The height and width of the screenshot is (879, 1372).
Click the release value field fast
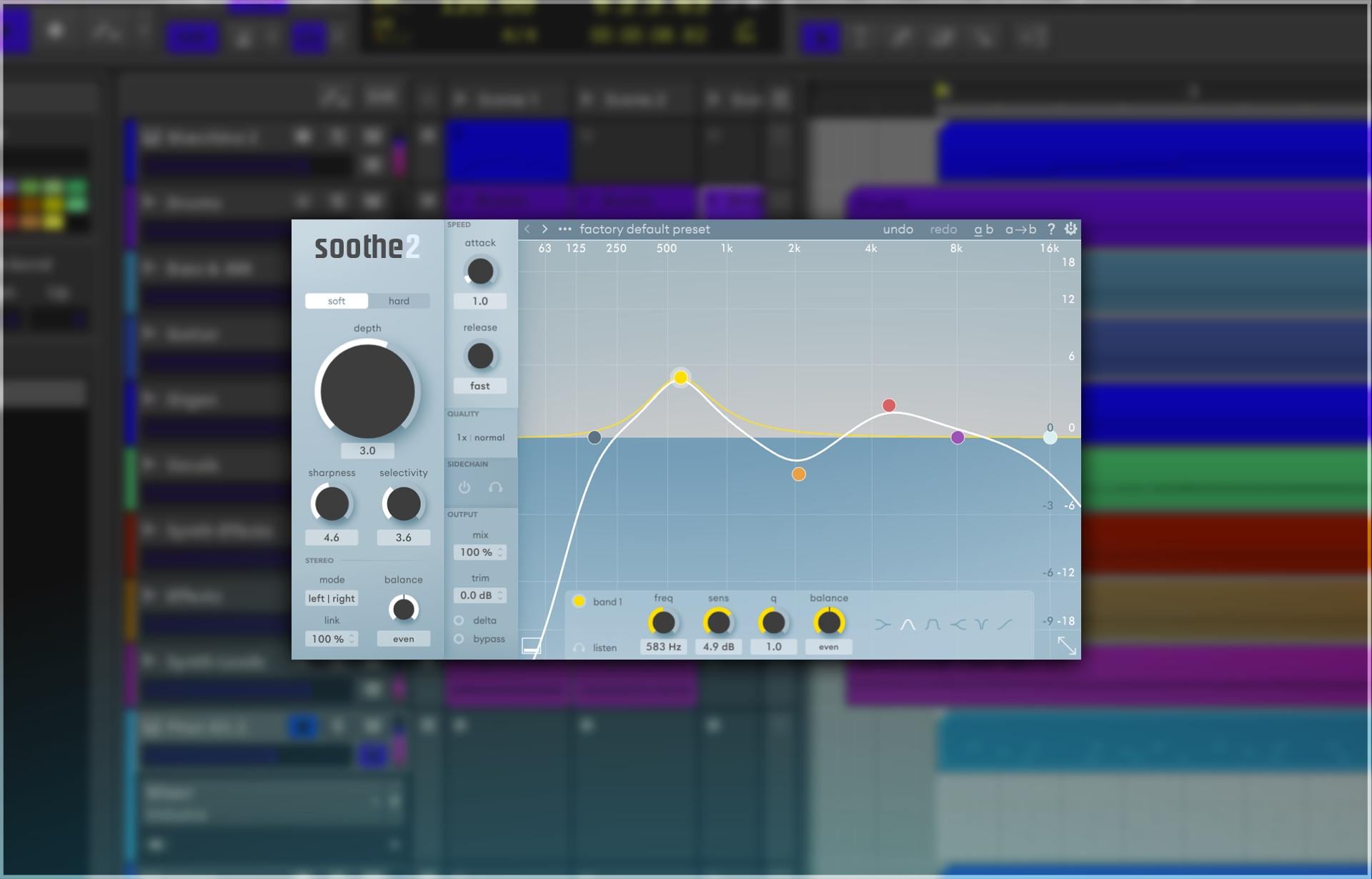[480, 386]
